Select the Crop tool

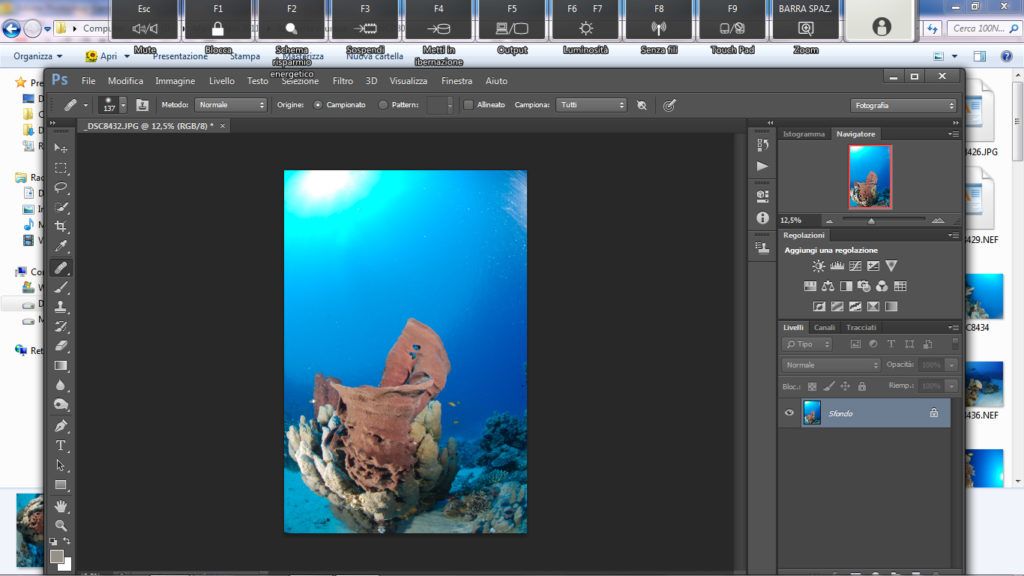[x=61, y=227]
